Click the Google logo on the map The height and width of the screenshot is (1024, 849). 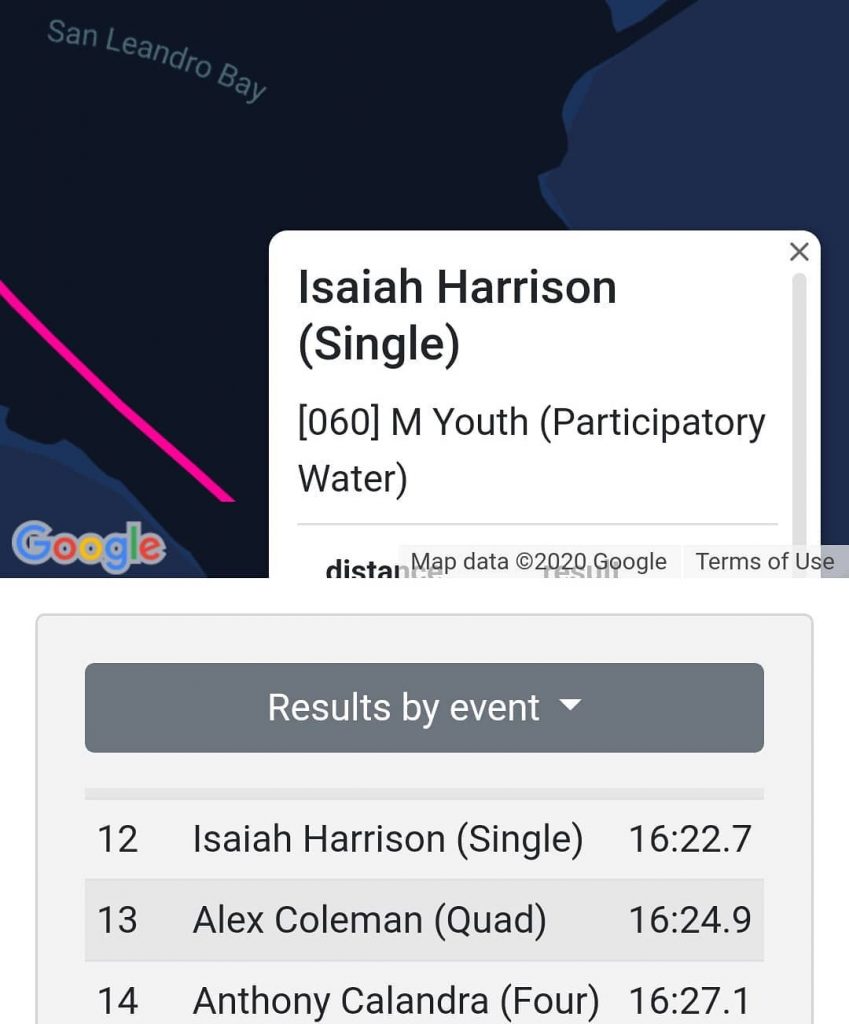pyautogui.click(x=88, y=545)
